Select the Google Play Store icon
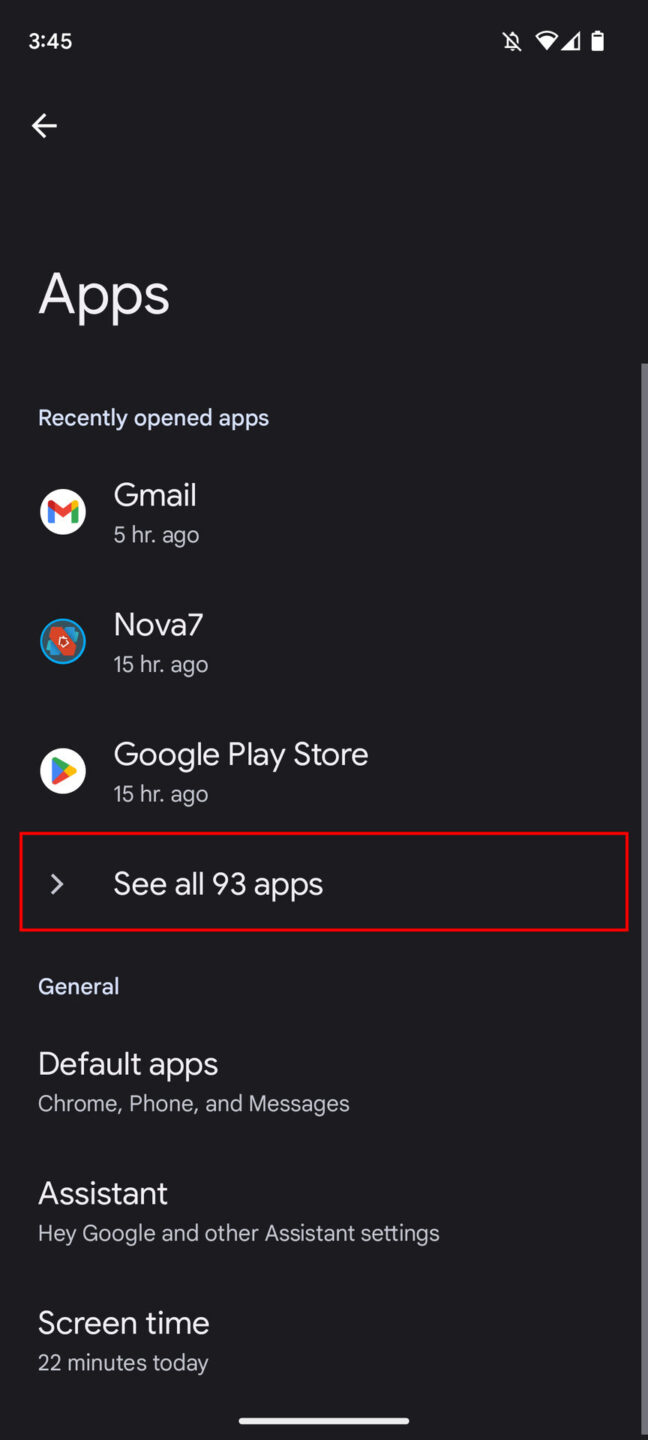The height and width of the screenshot is (1440, 648). (63, 771)
